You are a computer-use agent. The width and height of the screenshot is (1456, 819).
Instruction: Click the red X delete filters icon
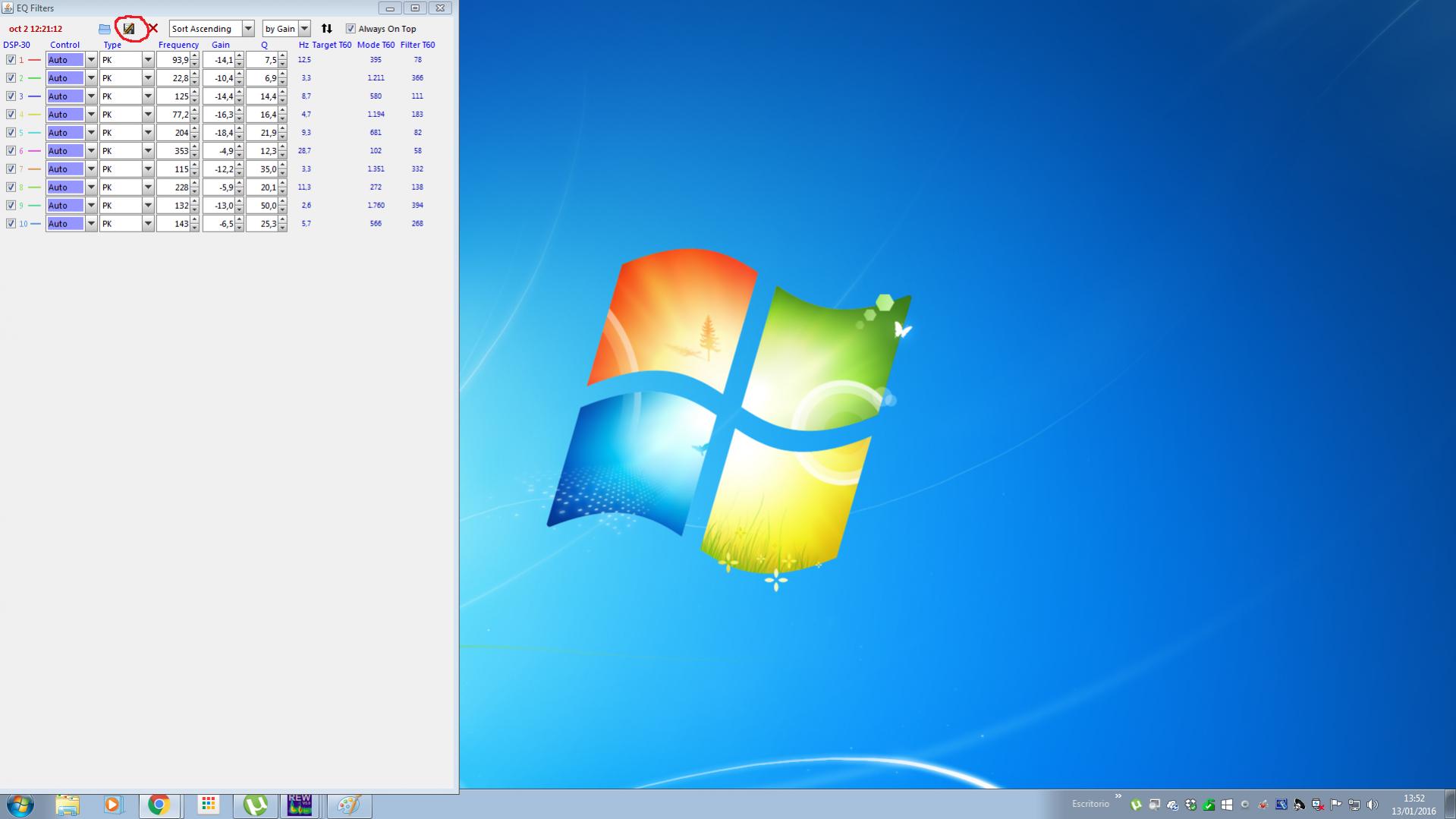(153, 29)
